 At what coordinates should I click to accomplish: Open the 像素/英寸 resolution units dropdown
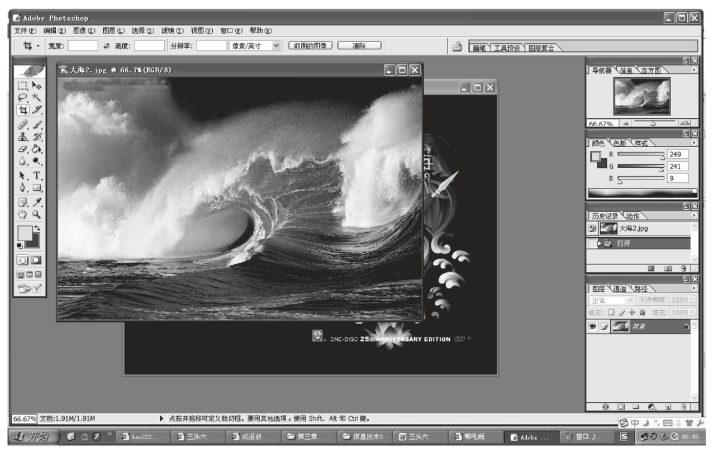tap(255, 46)
